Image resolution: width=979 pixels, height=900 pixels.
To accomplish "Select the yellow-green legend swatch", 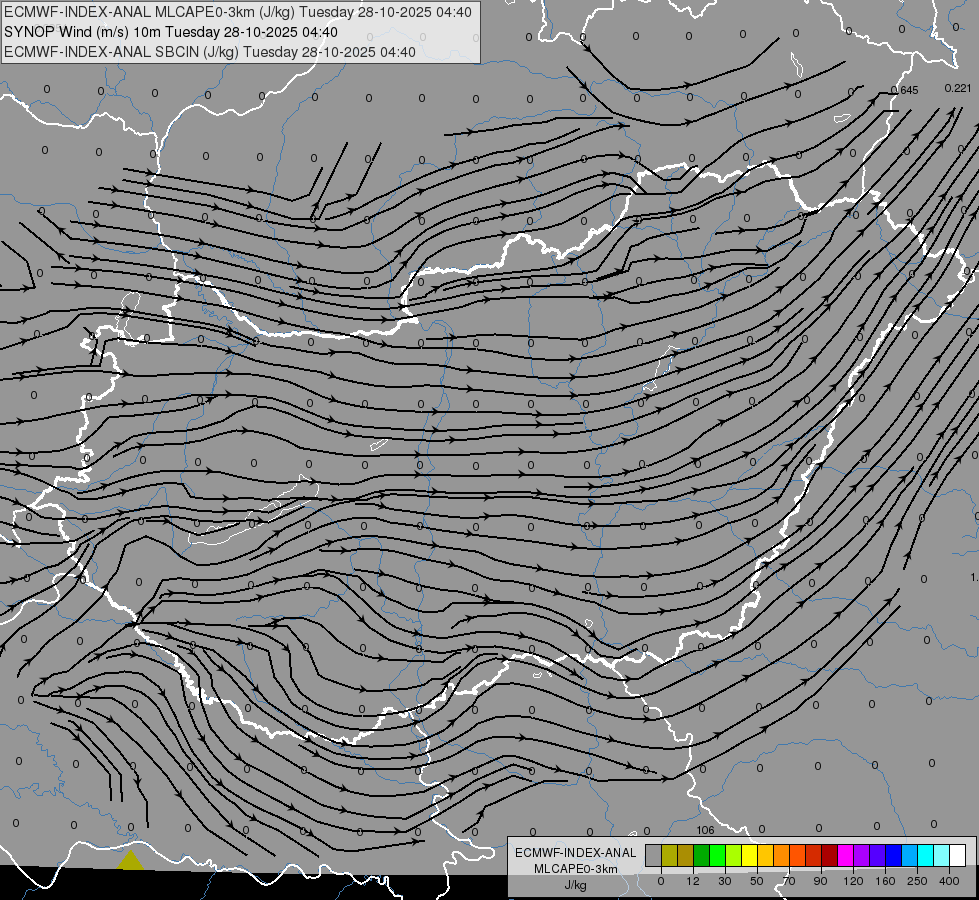I will pyautogui.click(x=734, y=855).
